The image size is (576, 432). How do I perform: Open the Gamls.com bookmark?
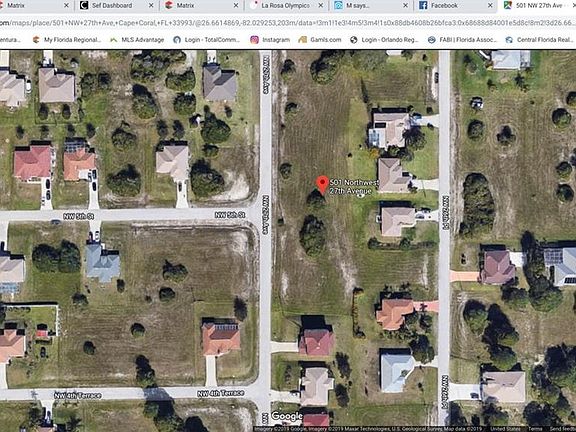tap(320, 40)
